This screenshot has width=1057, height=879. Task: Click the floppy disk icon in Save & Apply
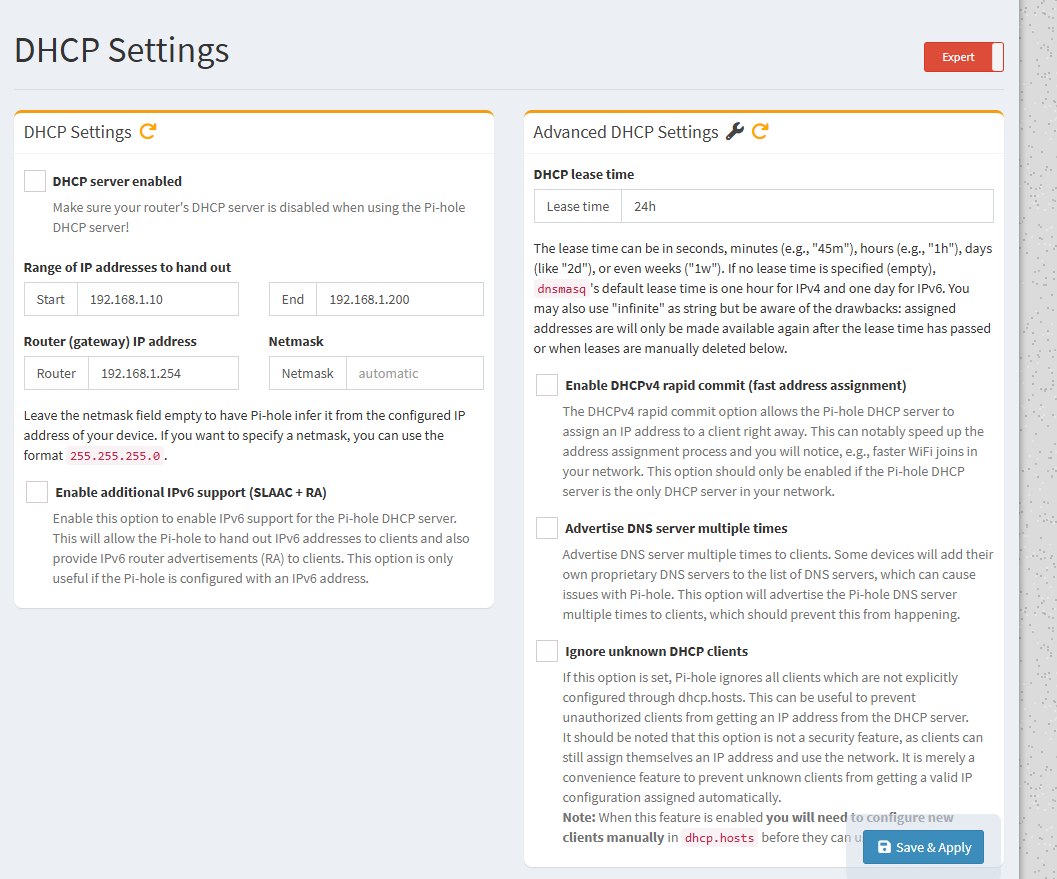point(884,847)
